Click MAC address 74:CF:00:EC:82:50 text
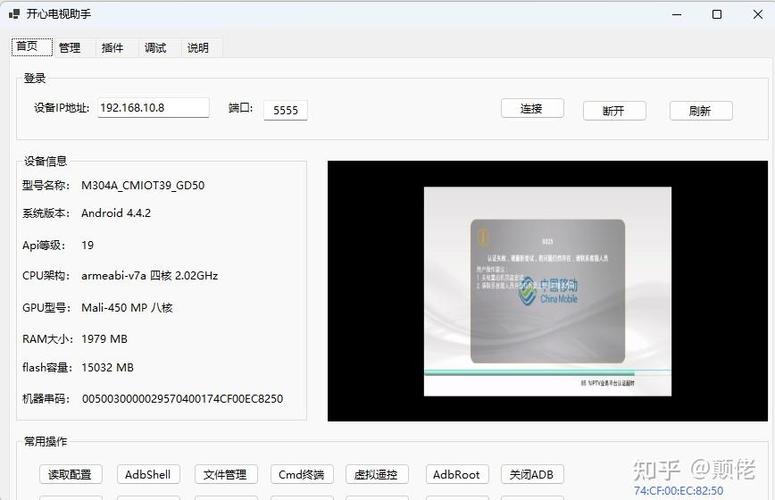 click(x=678, y=491)
